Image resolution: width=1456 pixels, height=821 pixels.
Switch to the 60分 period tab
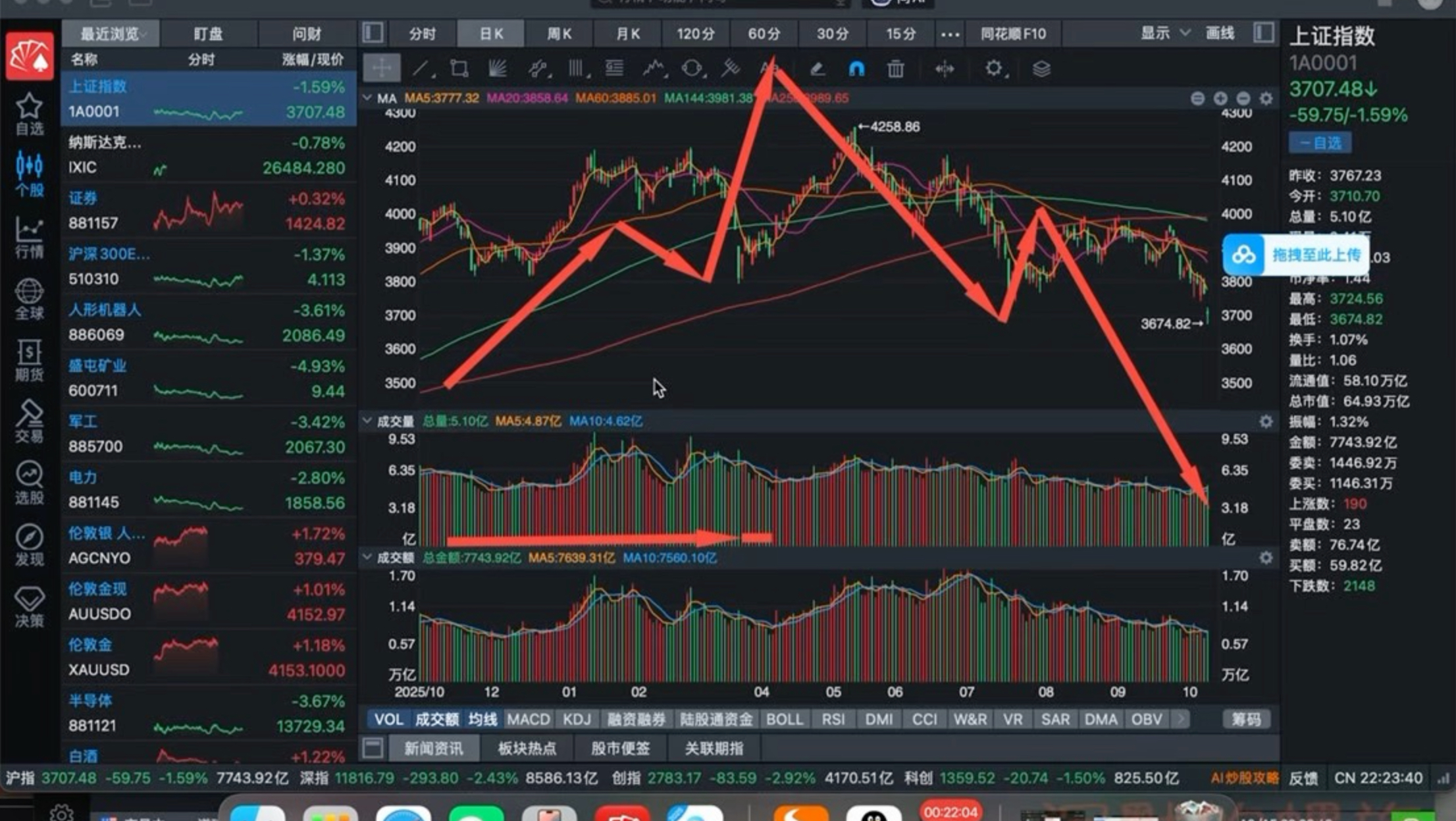(764, 34)
